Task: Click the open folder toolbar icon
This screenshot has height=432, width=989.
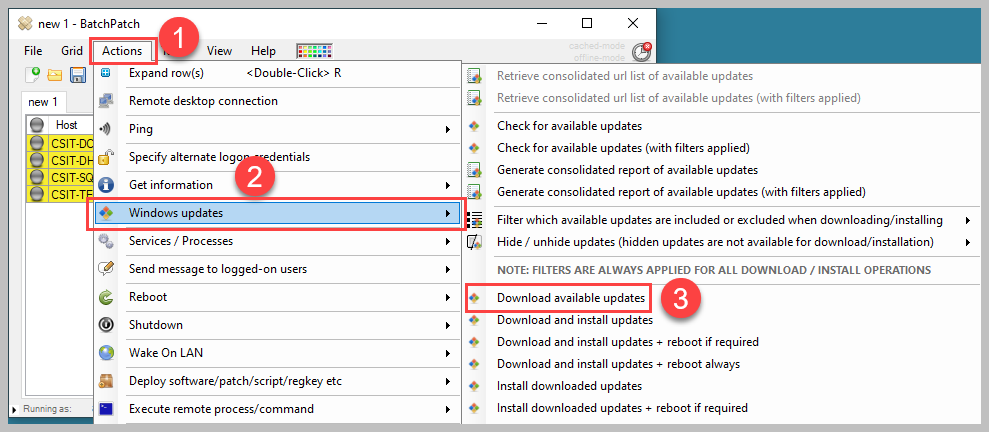Action: tap(55, 76)
